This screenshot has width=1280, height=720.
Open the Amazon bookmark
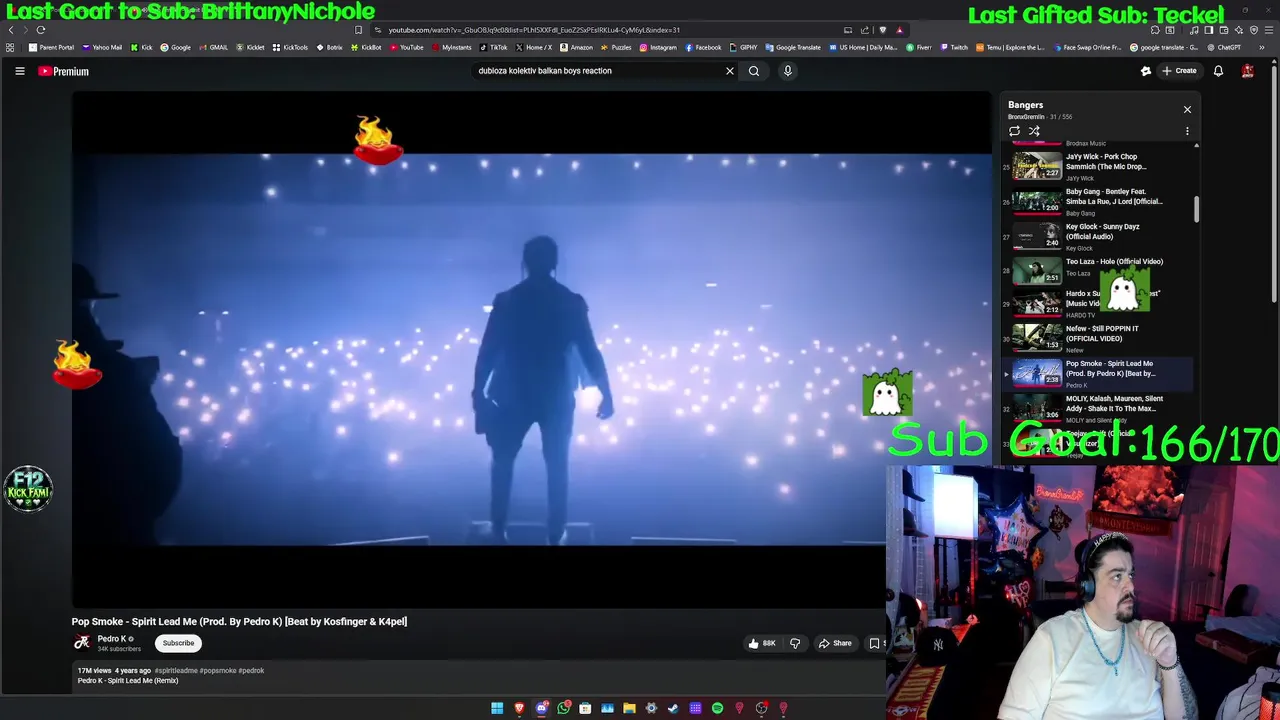576,47
